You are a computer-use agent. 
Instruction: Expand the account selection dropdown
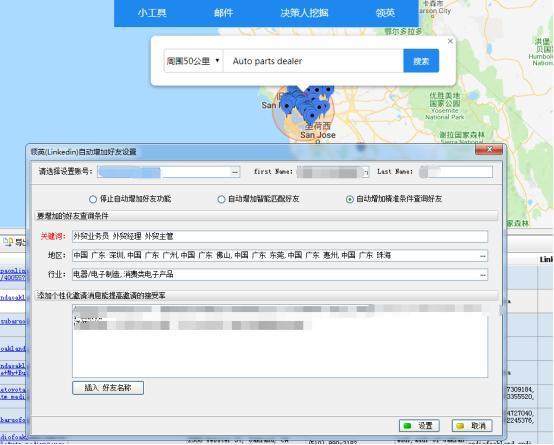(x=235, y=172)
